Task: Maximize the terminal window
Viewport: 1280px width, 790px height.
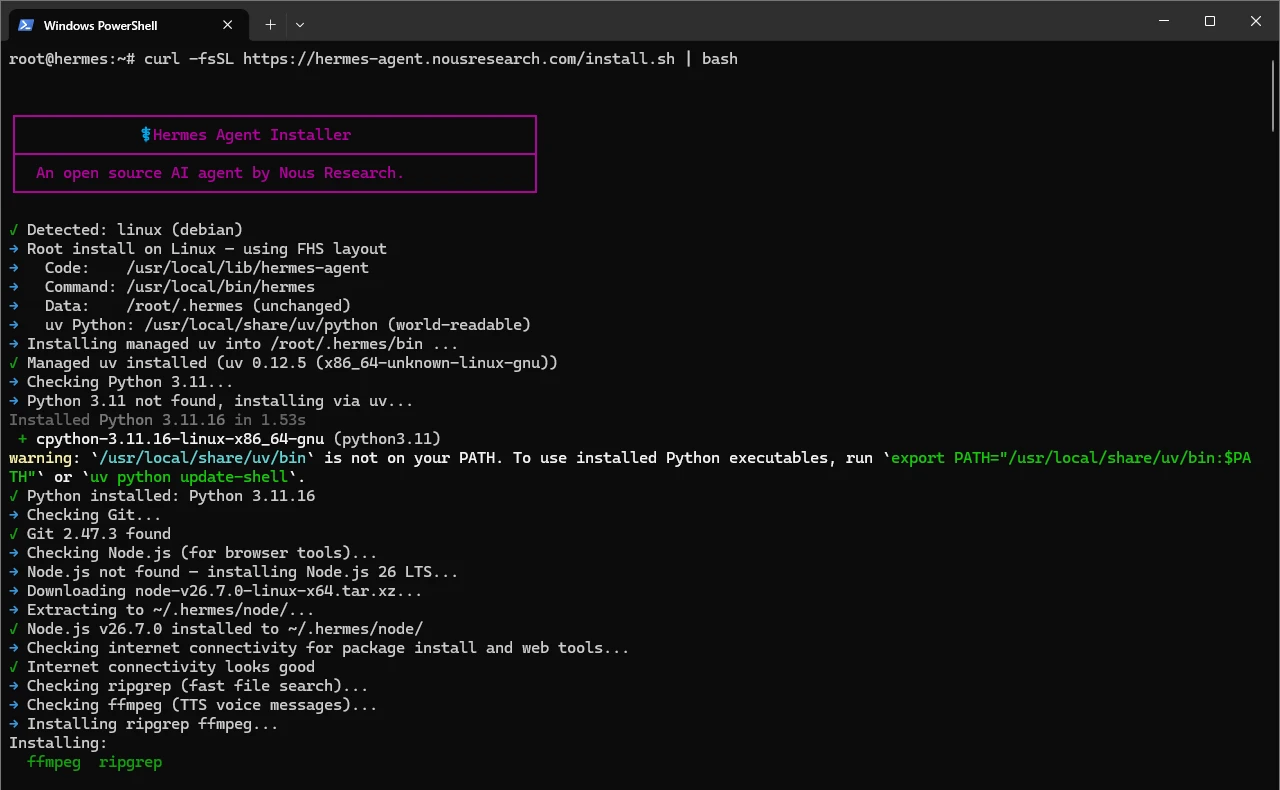Action: click(x=1210, y=21)
